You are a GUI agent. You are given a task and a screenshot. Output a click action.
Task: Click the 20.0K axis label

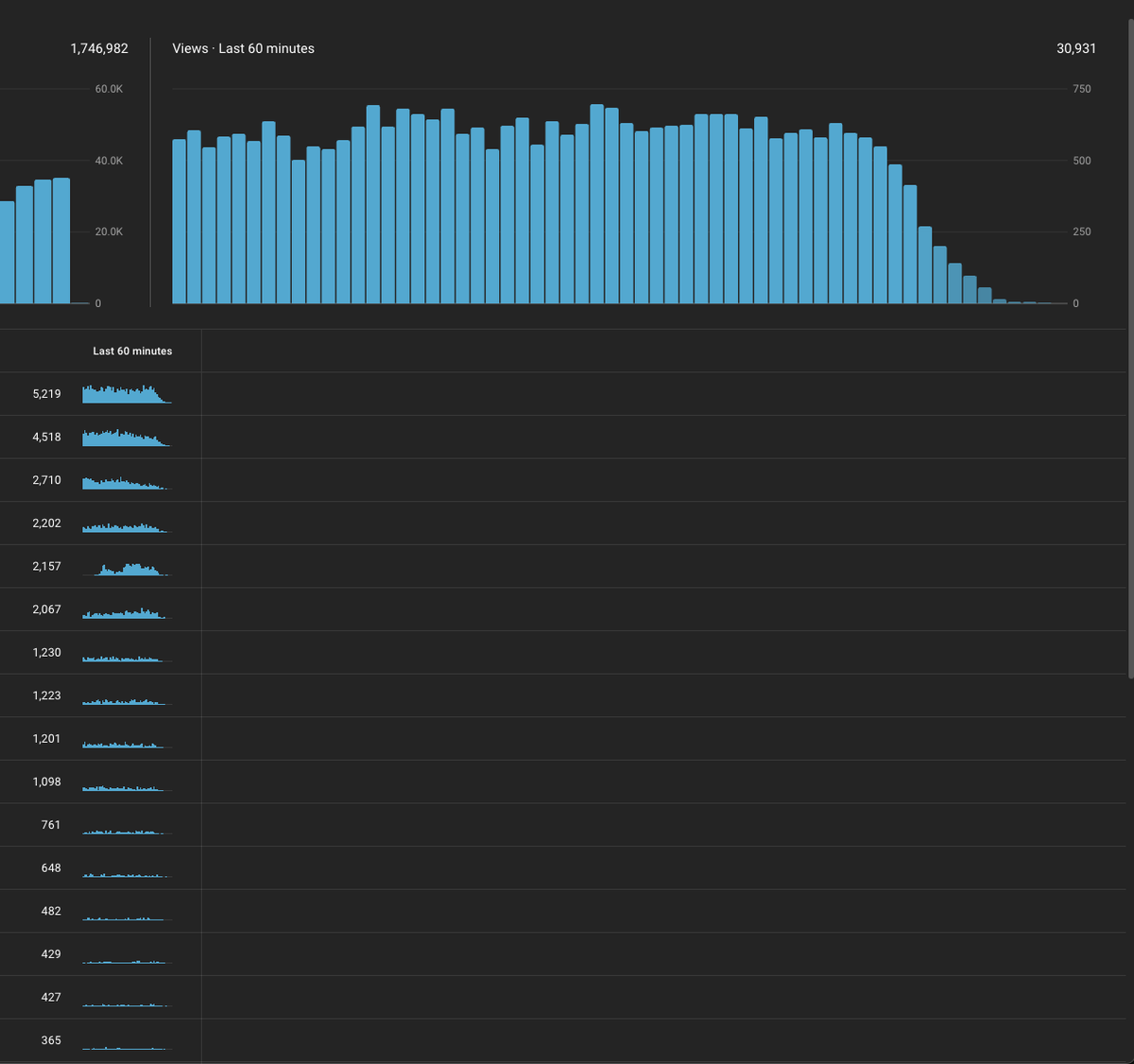click(109, 232)
